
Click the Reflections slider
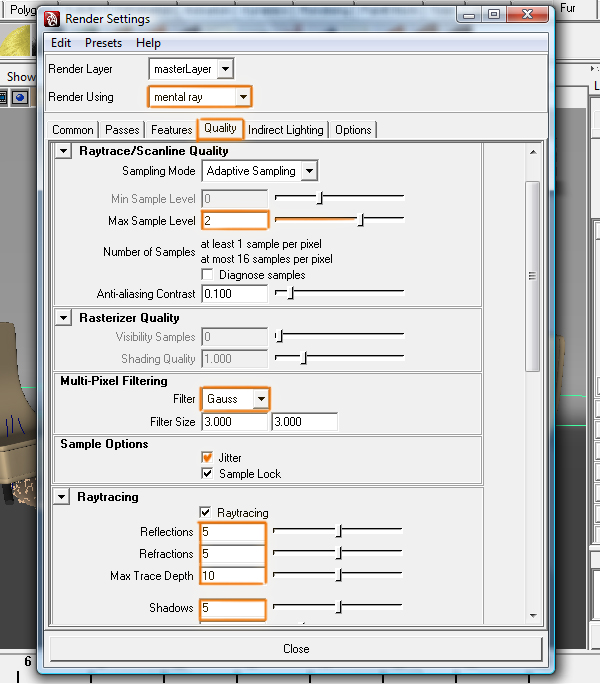coord(337,531)
